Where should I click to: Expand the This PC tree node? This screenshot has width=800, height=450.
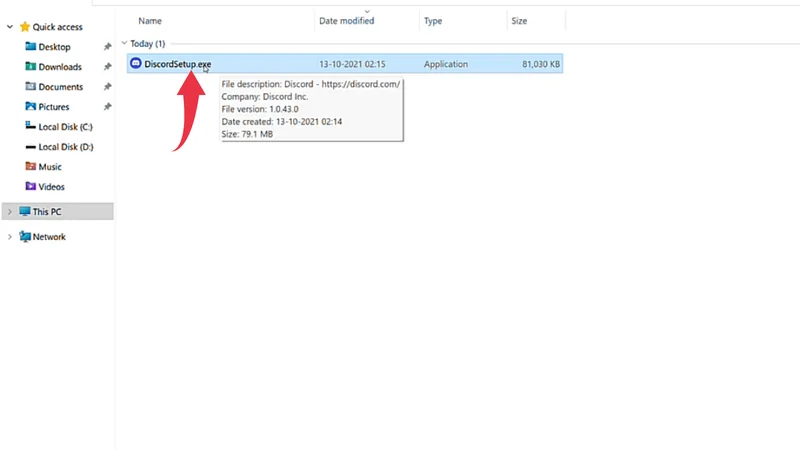click(9, 212)
